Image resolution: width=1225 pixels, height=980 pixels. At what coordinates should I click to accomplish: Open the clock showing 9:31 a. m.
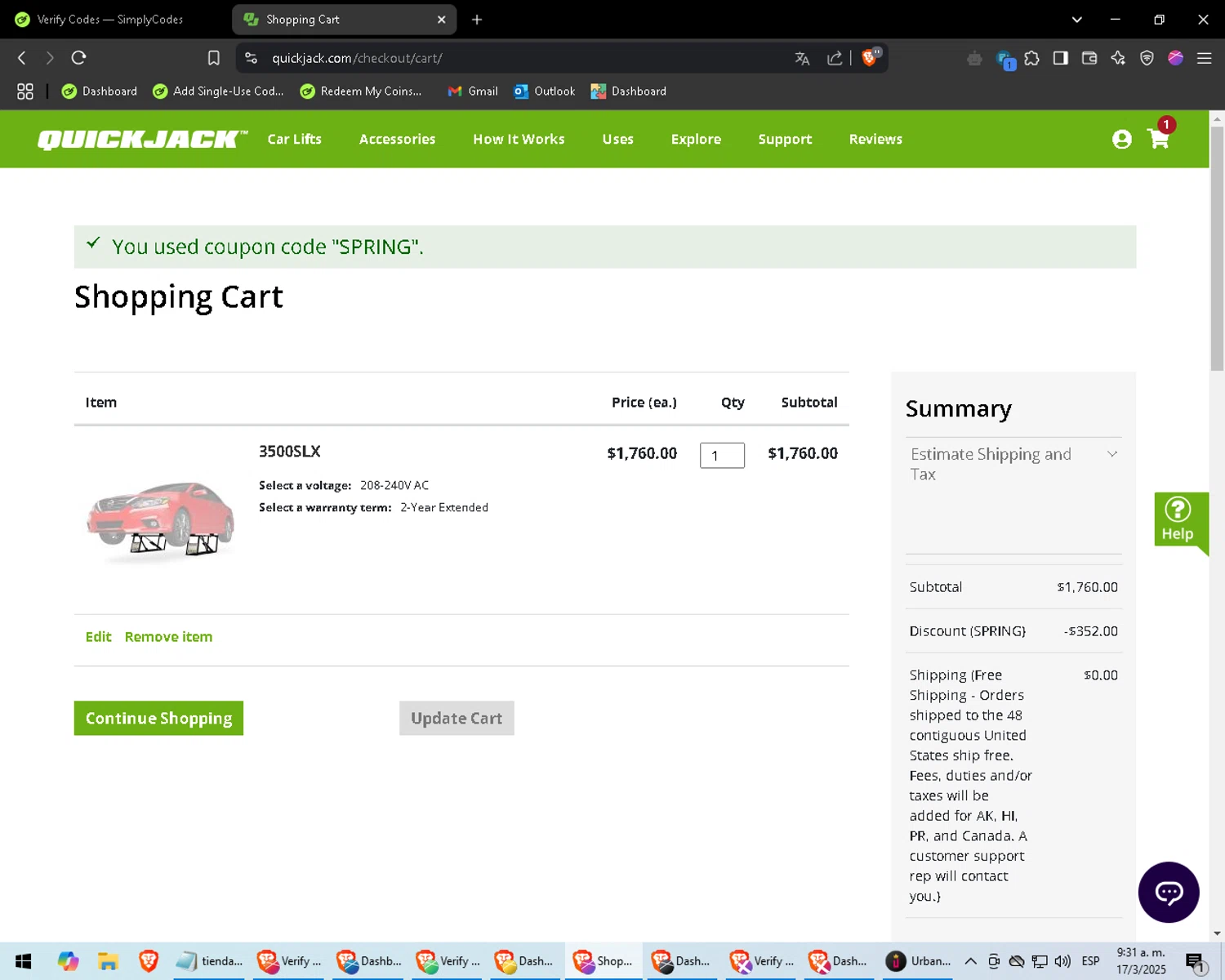(x=1141, y=961)
